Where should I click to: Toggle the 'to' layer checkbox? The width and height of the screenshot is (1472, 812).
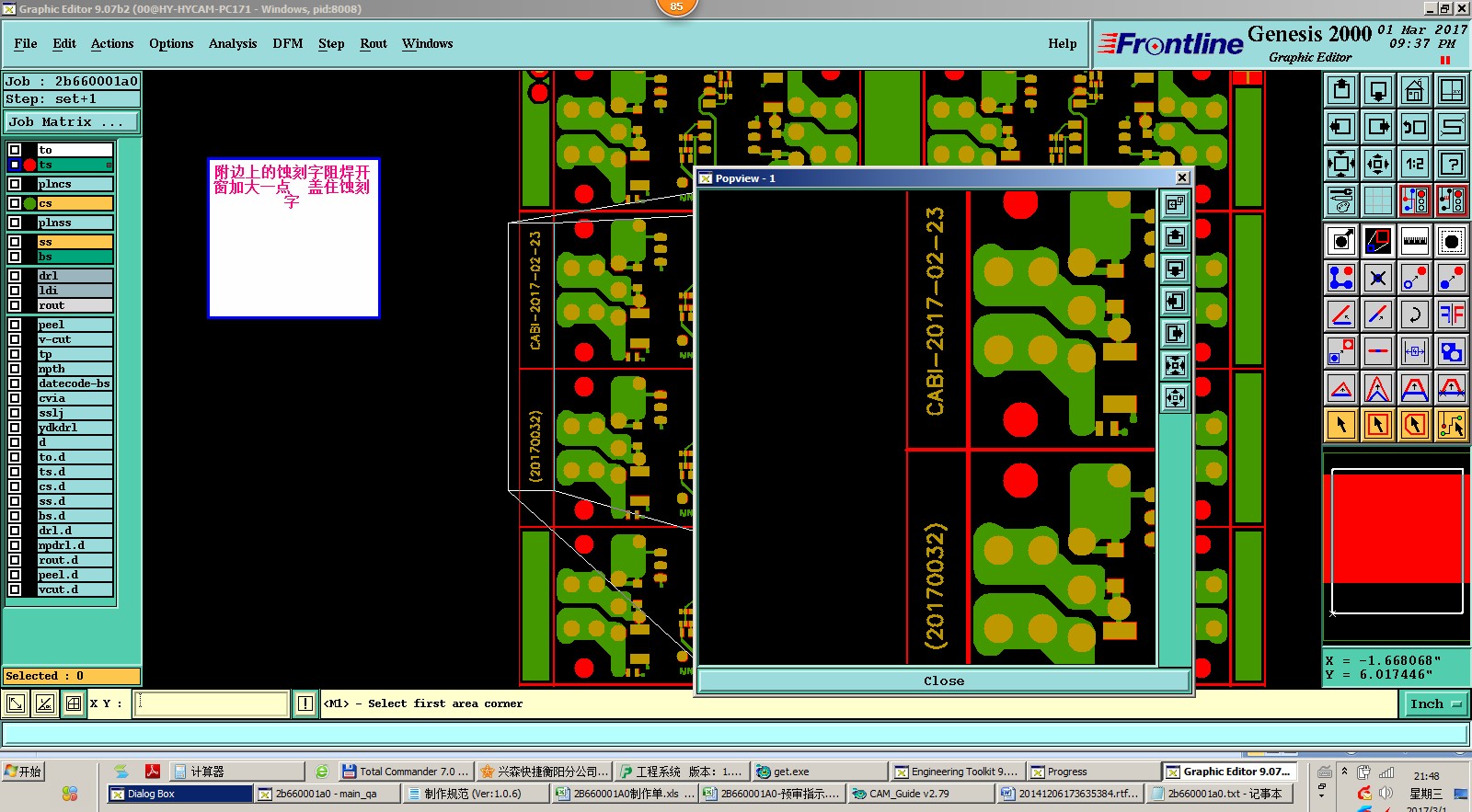[15, 150]
